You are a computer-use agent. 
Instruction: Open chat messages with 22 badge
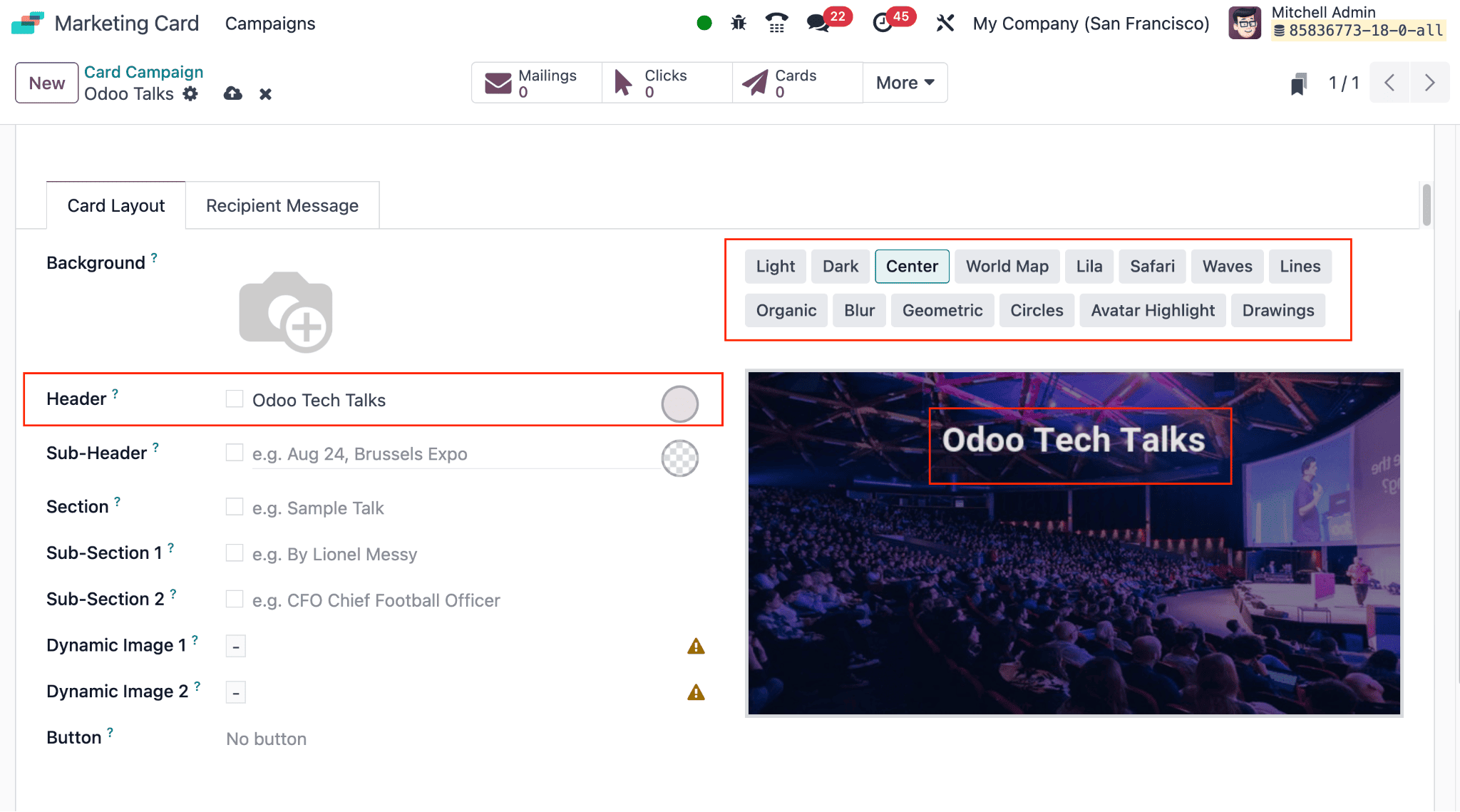click(x=819, y=24)
